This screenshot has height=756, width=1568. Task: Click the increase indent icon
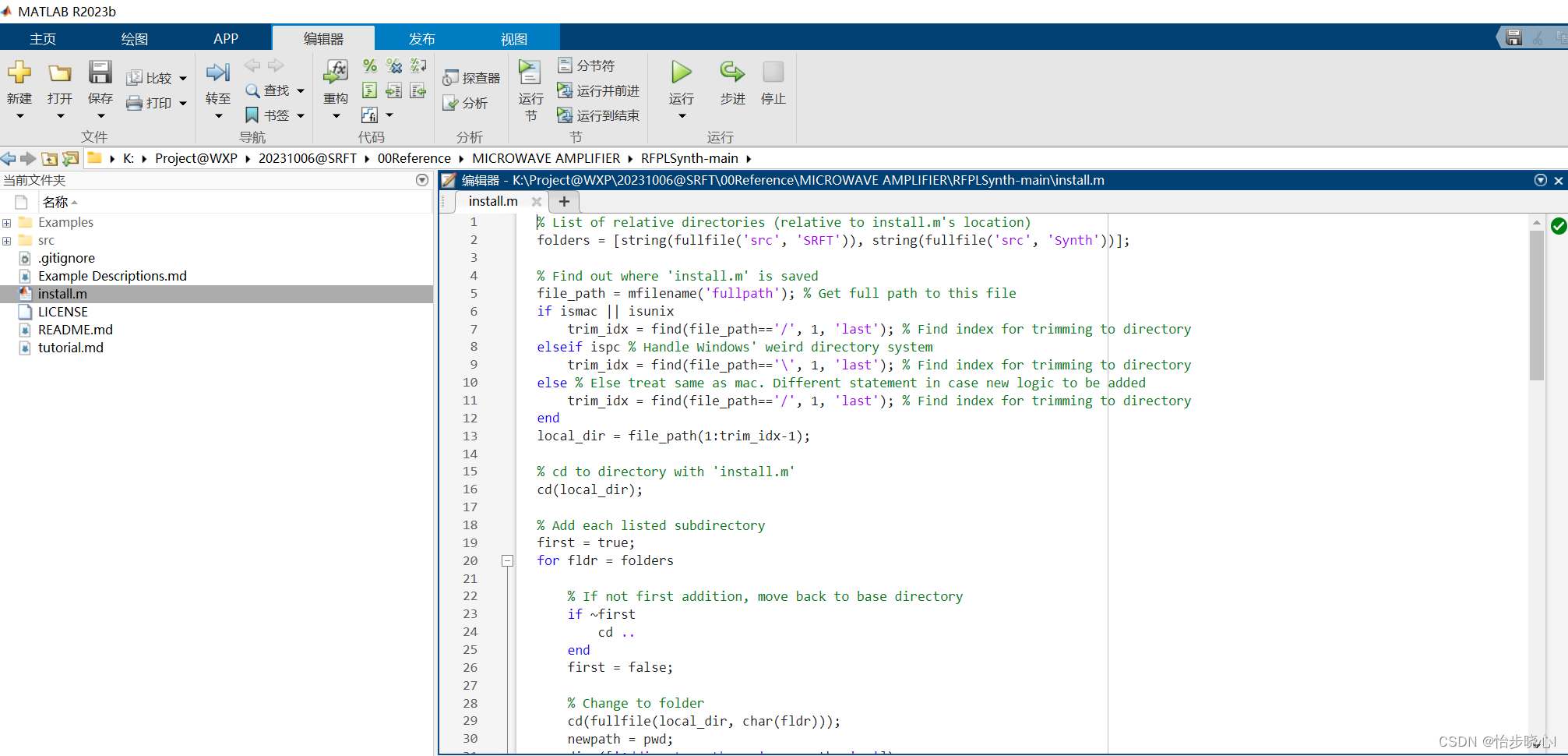(x=394, y=90)
